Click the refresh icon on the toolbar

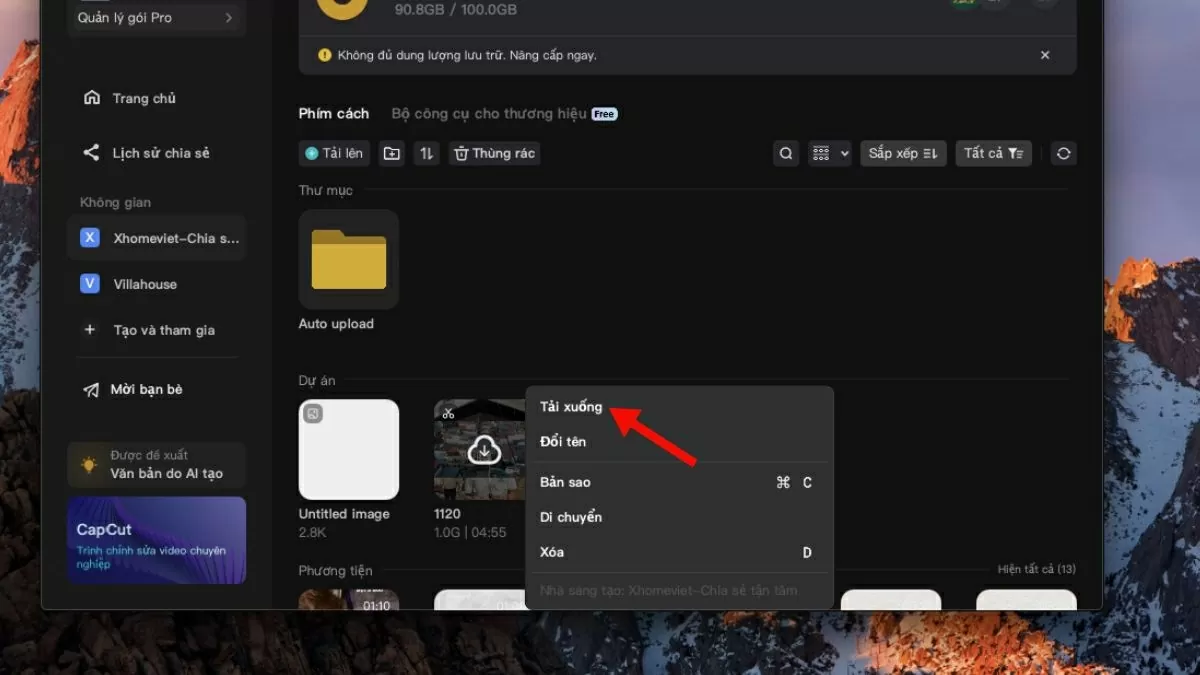pos(1063,153)
